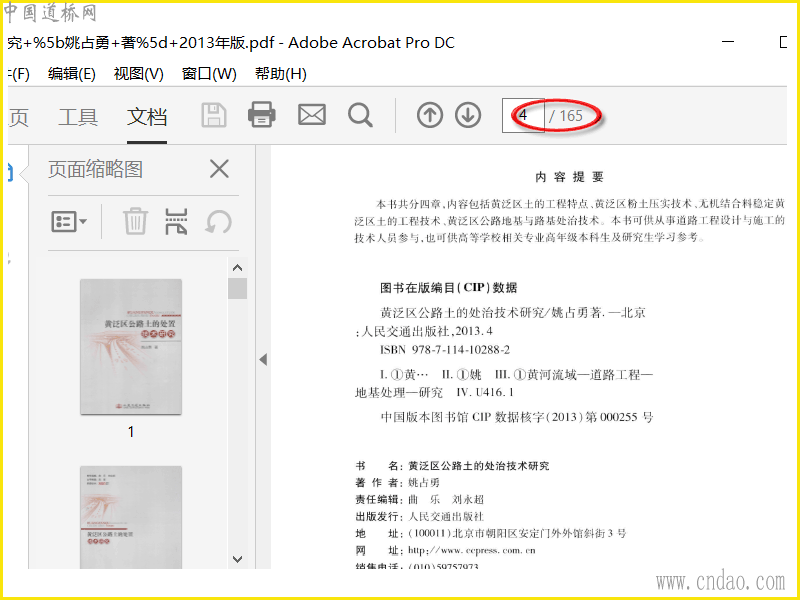Open the Find magnifier tool
Viewport: 800px width, 600px height.
point(360,115)
